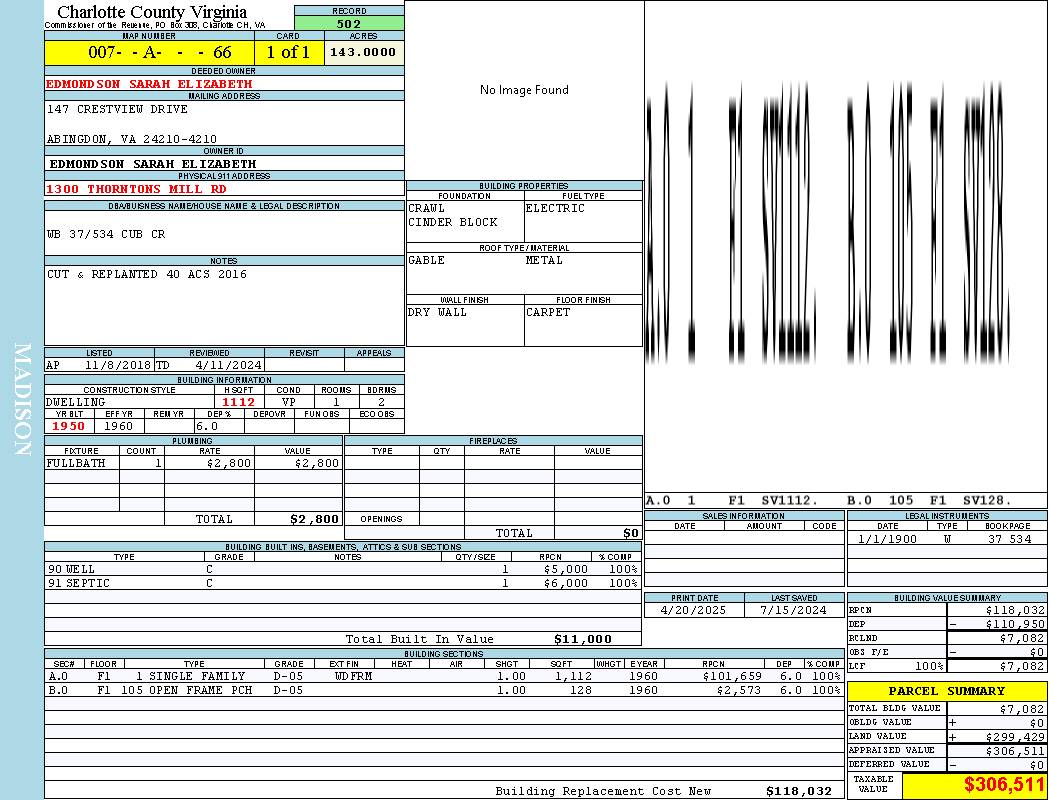Click building summary RPCN $118,032
1050x800 pixels.
coord(1015,611)
